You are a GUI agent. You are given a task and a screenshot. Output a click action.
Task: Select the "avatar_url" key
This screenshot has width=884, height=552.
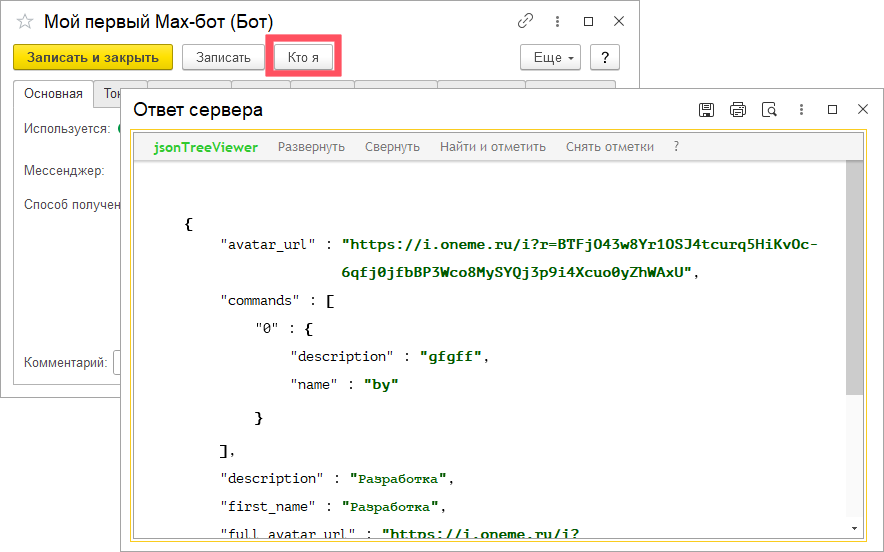pos(268,245)
